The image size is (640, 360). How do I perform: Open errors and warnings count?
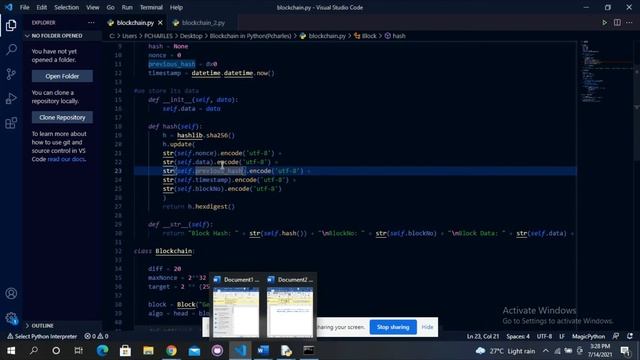click(96, 336)
